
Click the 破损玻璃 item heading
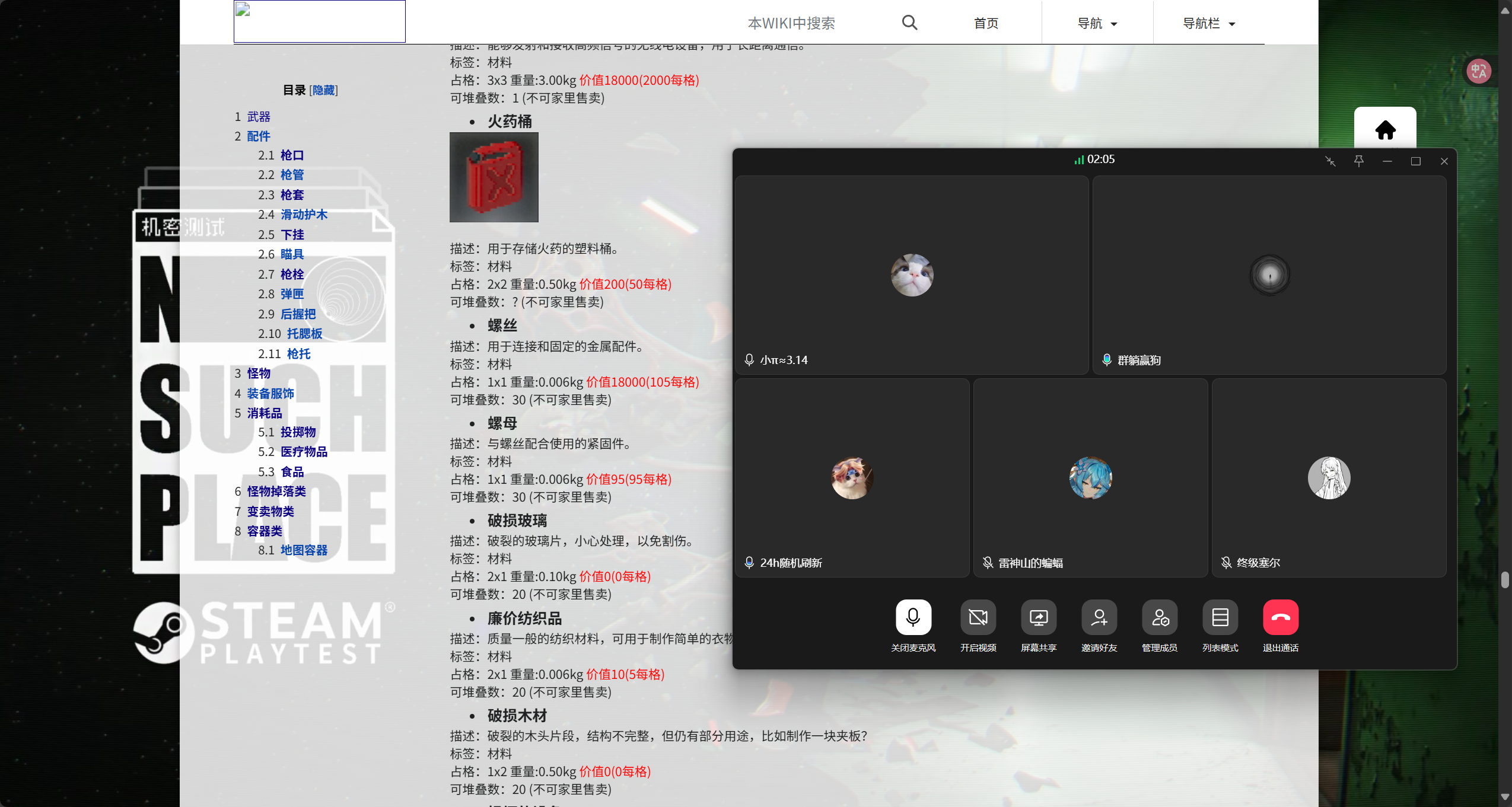517,521
